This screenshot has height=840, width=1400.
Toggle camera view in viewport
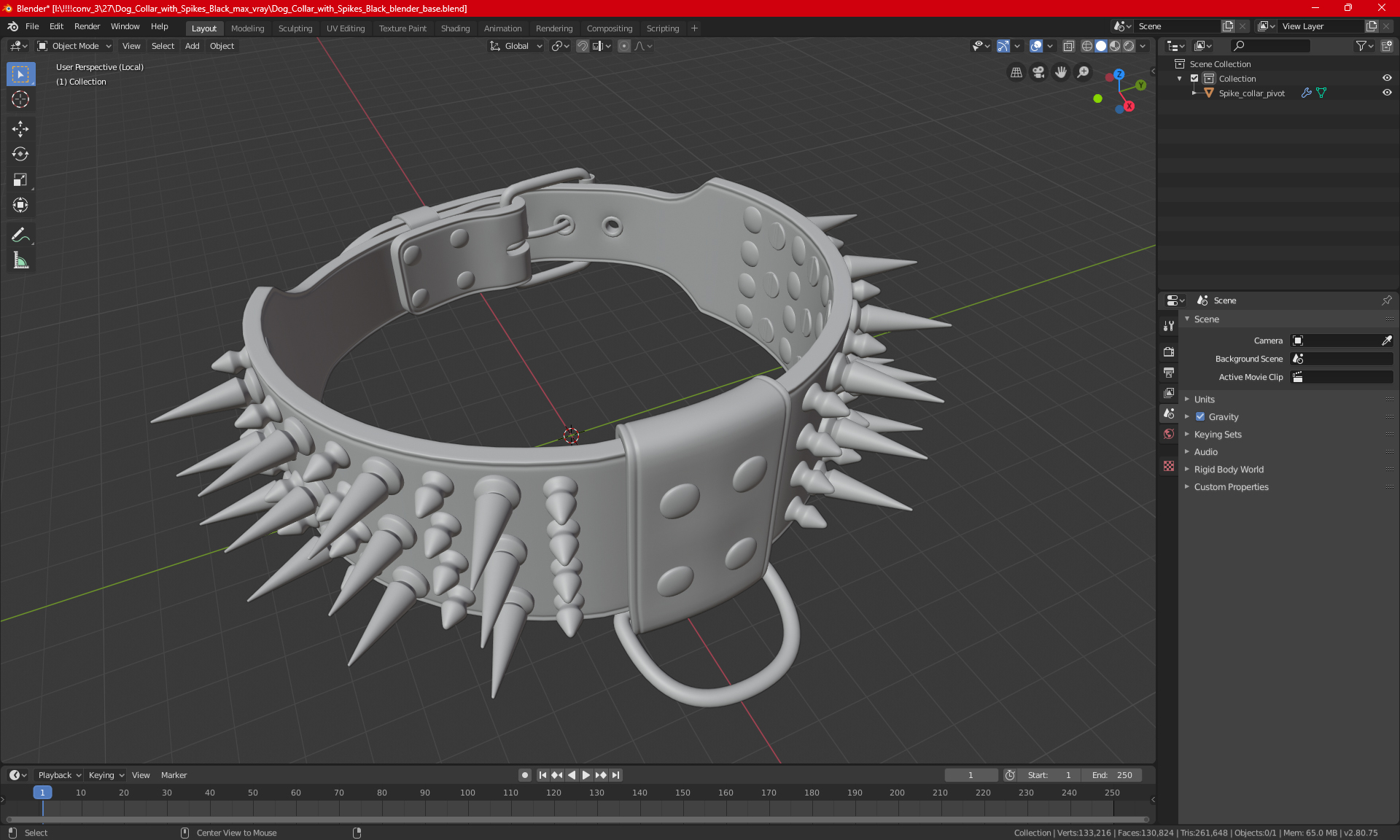[x=1038, y=72]
